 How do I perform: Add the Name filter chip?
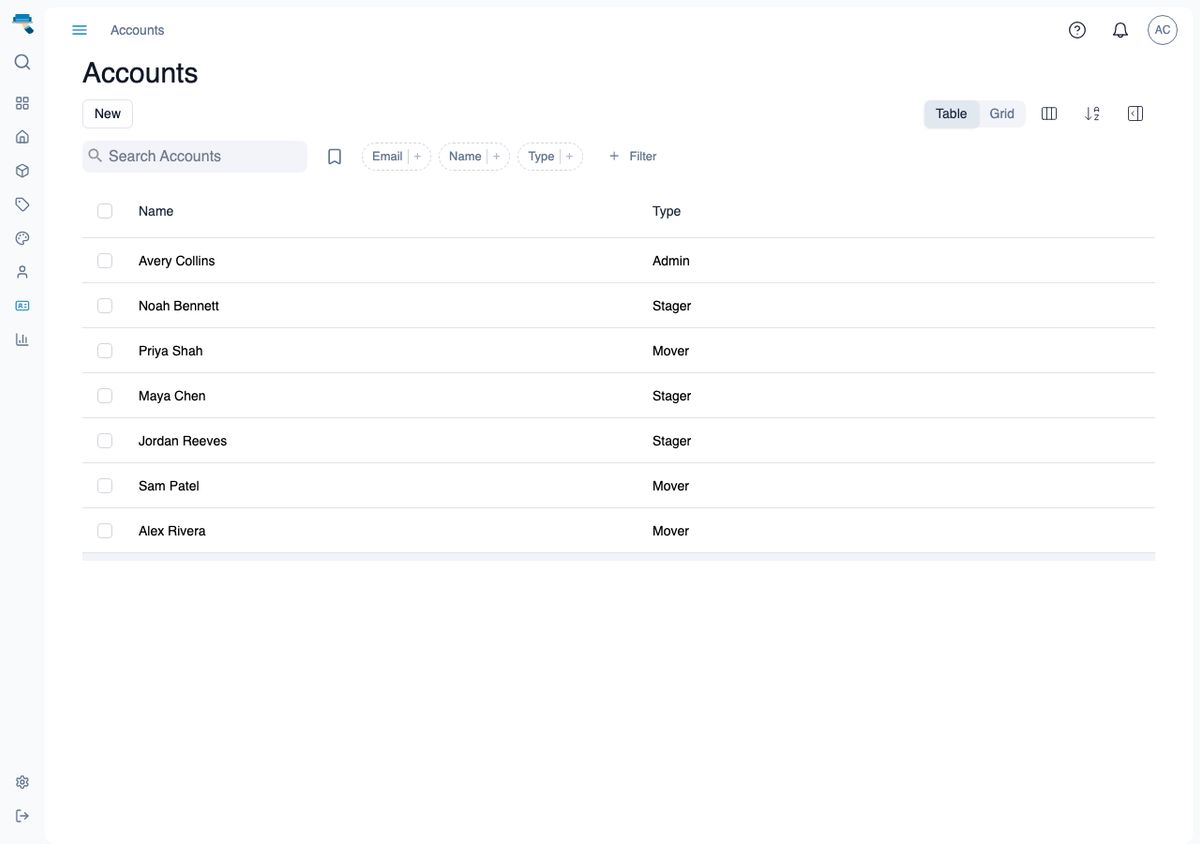[x=474, y=156]
